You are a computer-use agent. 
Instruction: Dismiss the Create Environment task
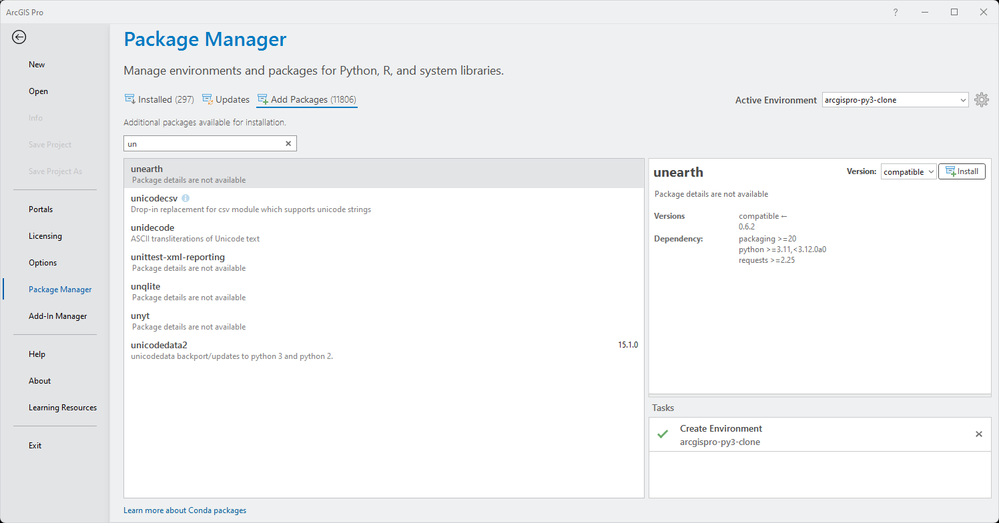click(x=979, y=434)
